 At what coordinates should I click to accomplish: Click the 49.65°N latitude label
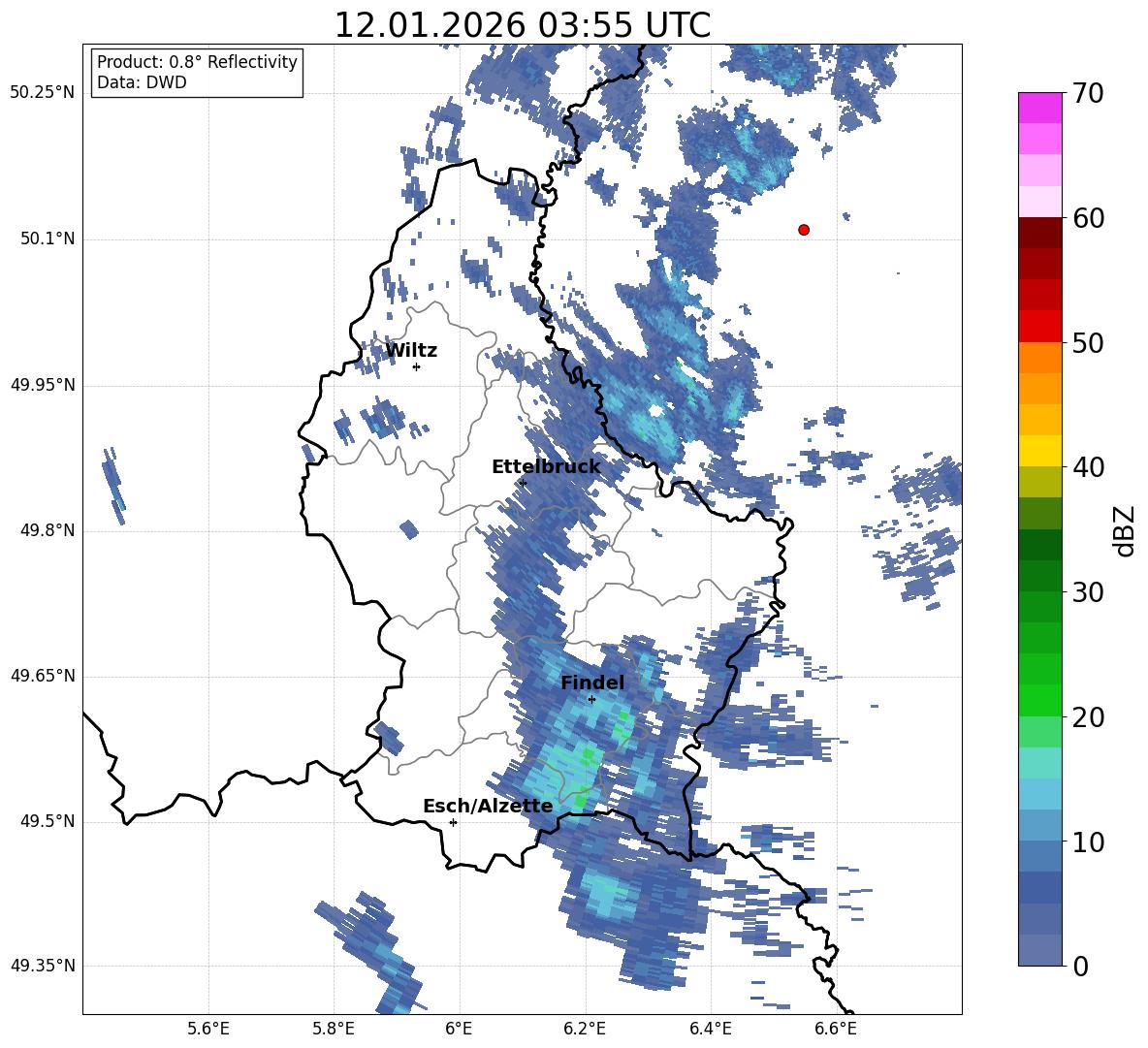pyautogui.click(x=43, y=676)
